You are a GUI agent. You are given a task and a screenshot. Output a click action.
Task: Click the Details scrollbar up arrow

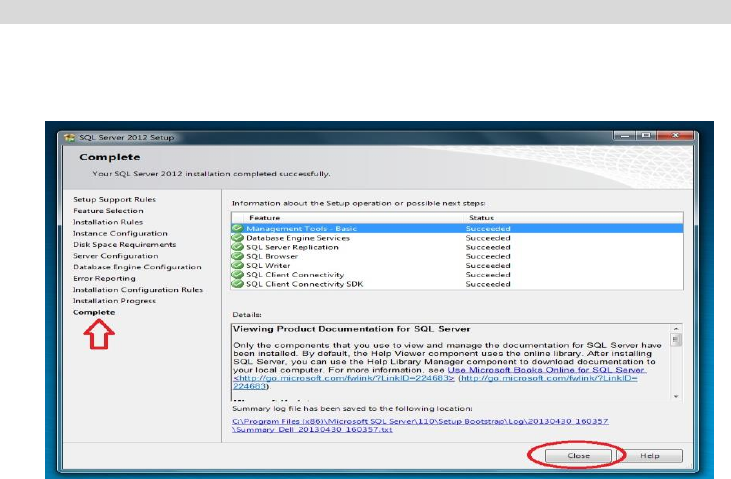(676, 329)
